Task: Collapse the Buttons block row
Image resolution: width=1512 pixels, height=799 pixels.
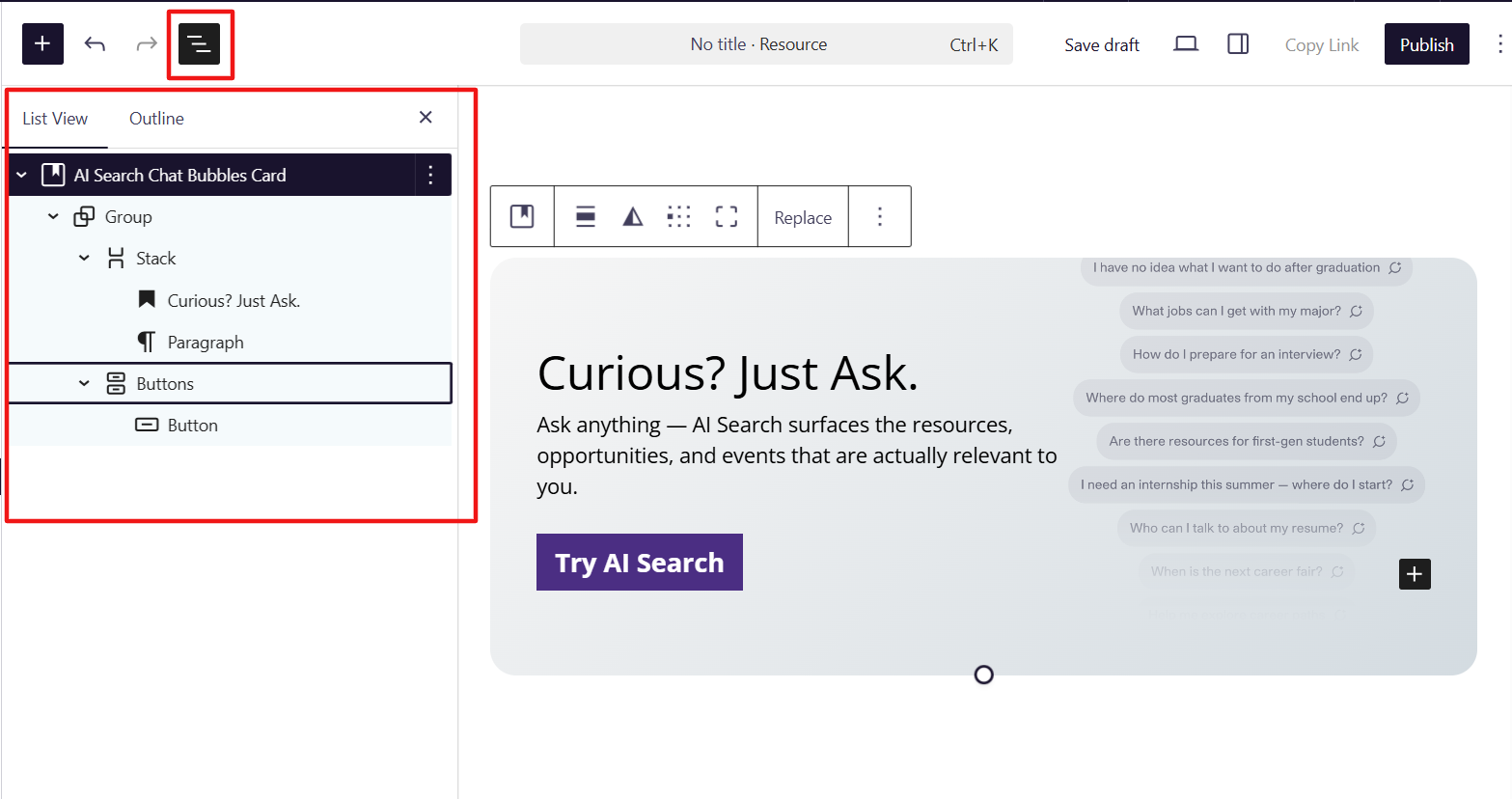Action: (x=84, y=383)
